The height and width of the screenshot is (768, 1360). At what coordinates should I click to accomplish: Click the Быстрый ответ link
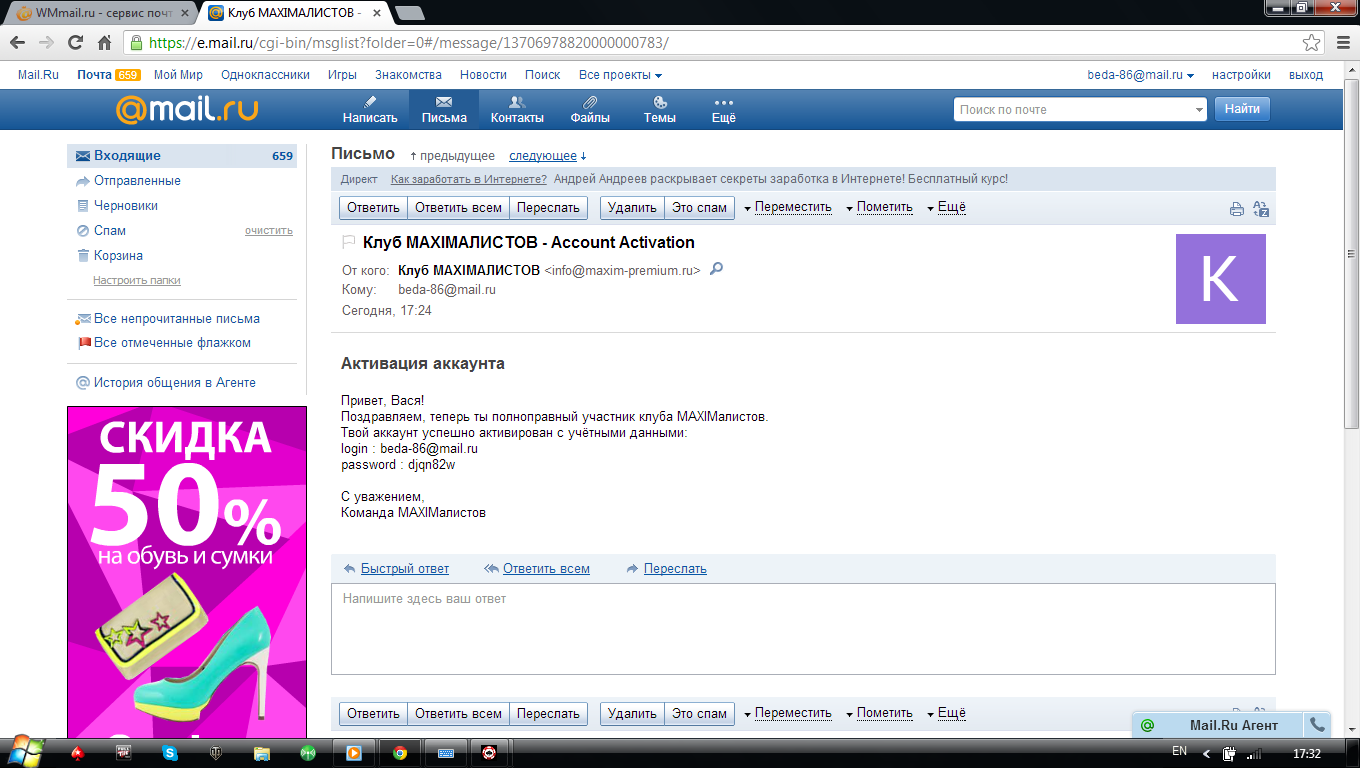click(405, 569)
